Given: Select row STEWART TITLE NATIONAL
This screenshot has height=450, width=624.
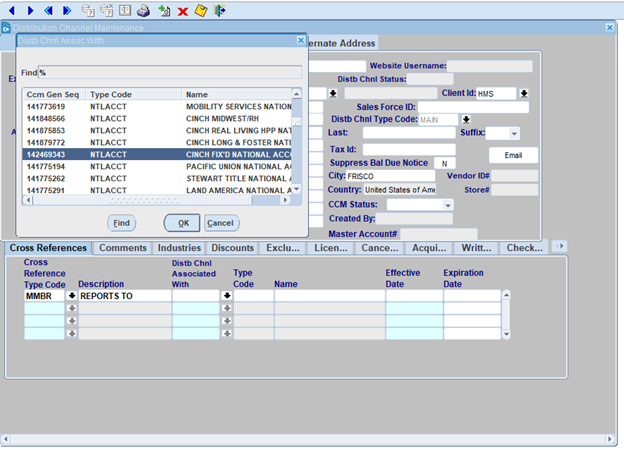Looking at the screenshot, I should (x=157, y=178).
